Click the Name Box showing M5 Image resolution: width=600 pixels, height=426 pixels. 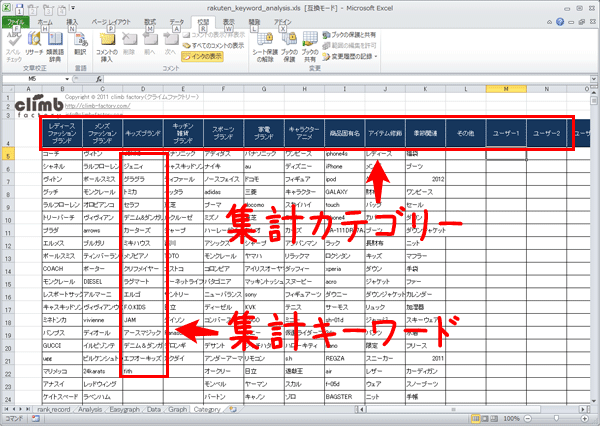coord(33,79)
